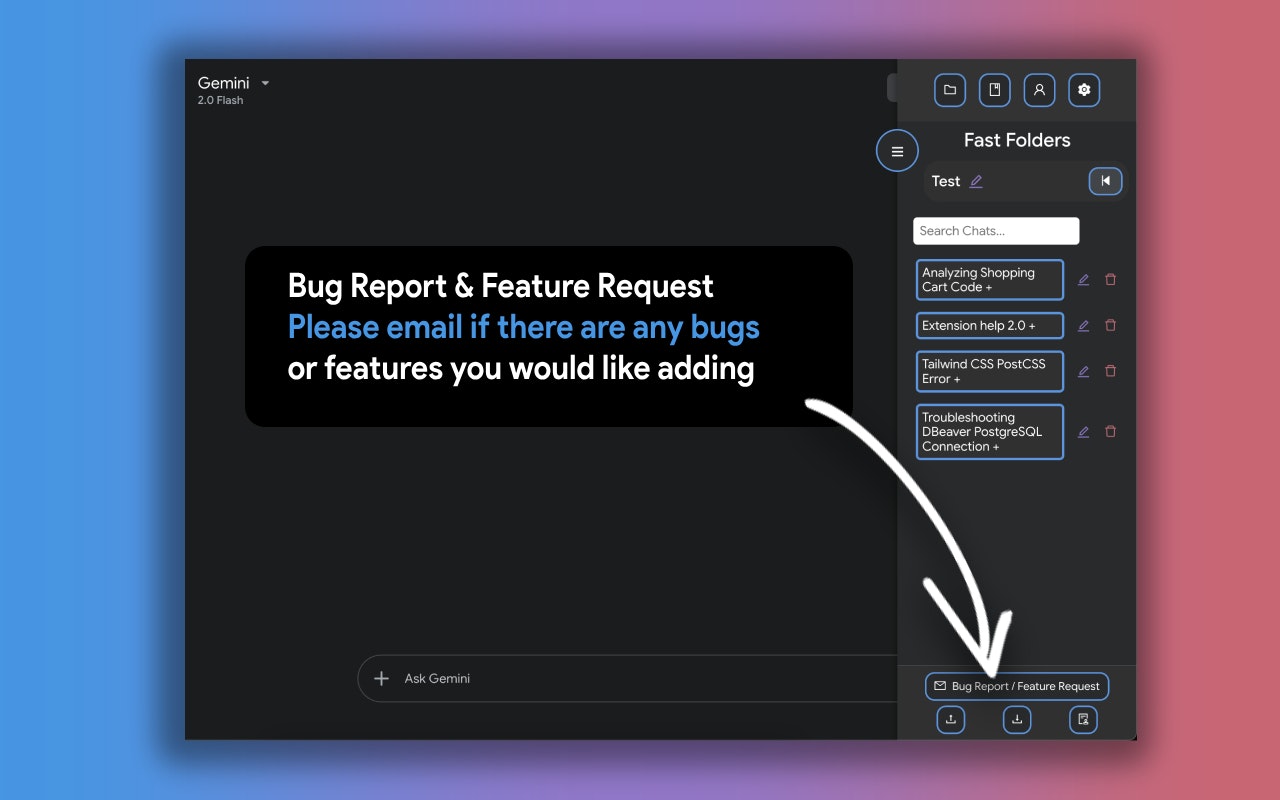The height and width of the screenshot is (800, 1280).
Task: Delete the Troubleshooting DBeaver PostgreSQL chat
Action: point(1110,432)
